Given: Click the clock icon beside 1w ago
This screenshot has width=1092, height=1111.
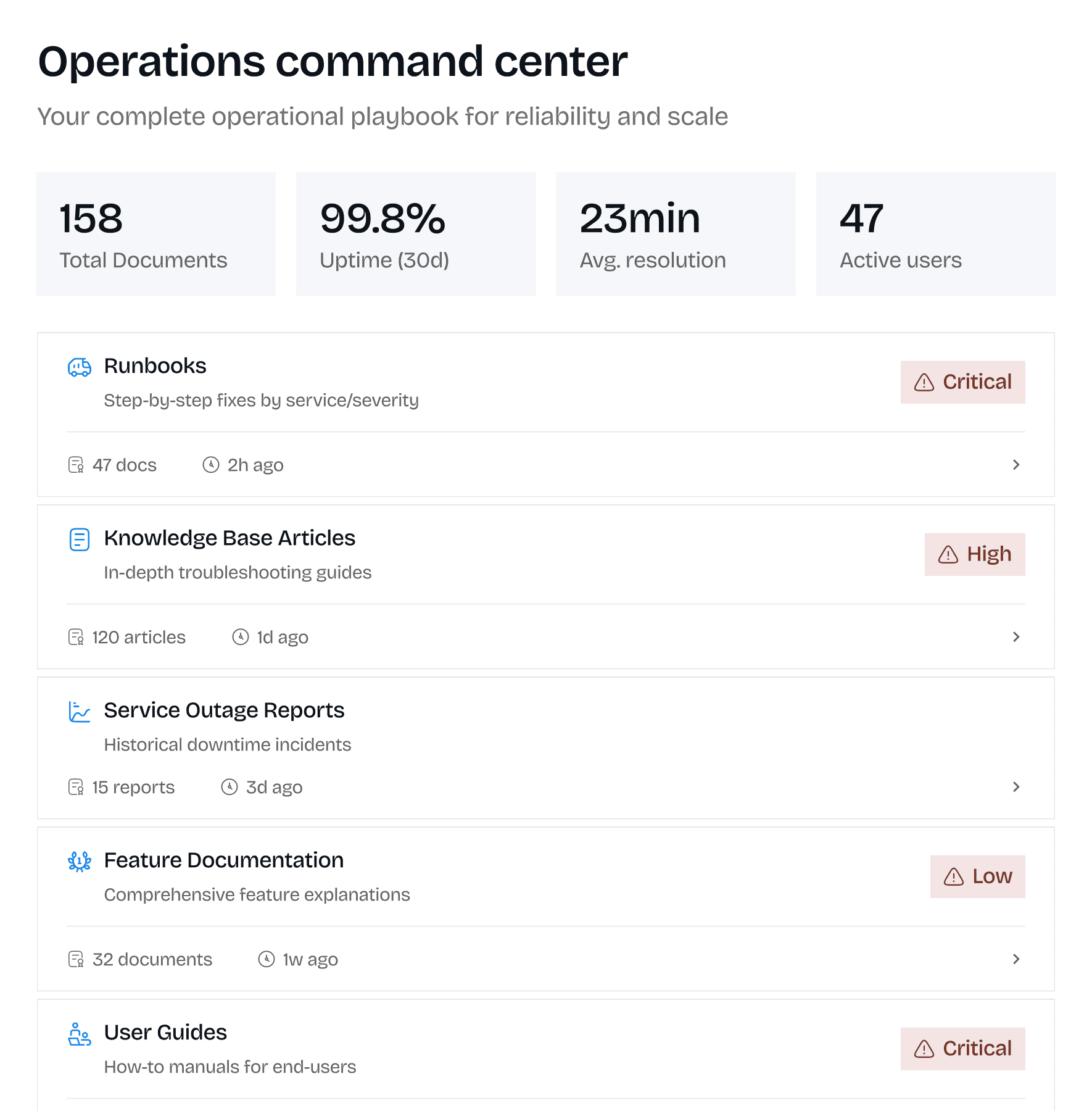Looking at the screenshot, I should tap(266, 959).
